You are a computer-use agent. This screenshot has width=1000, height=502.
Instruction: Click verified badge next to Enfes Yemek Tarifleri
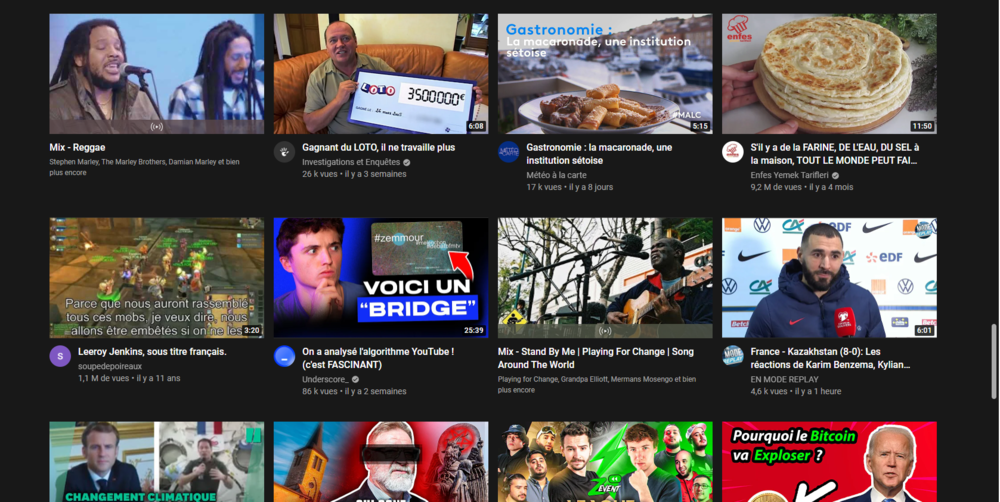tap(835, 175)
